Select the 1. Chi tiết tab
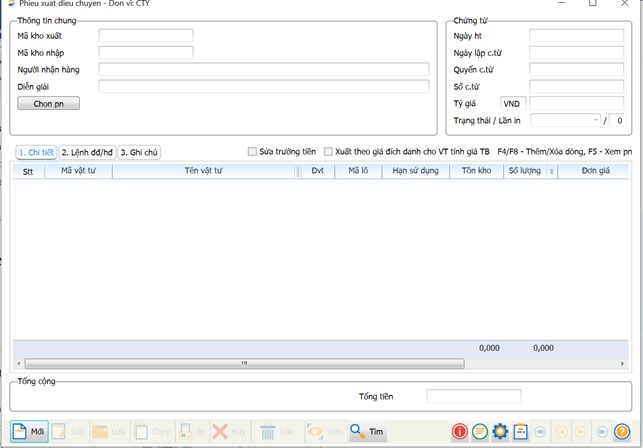Screen dimensions: 643x448 [x=36, y=152]
